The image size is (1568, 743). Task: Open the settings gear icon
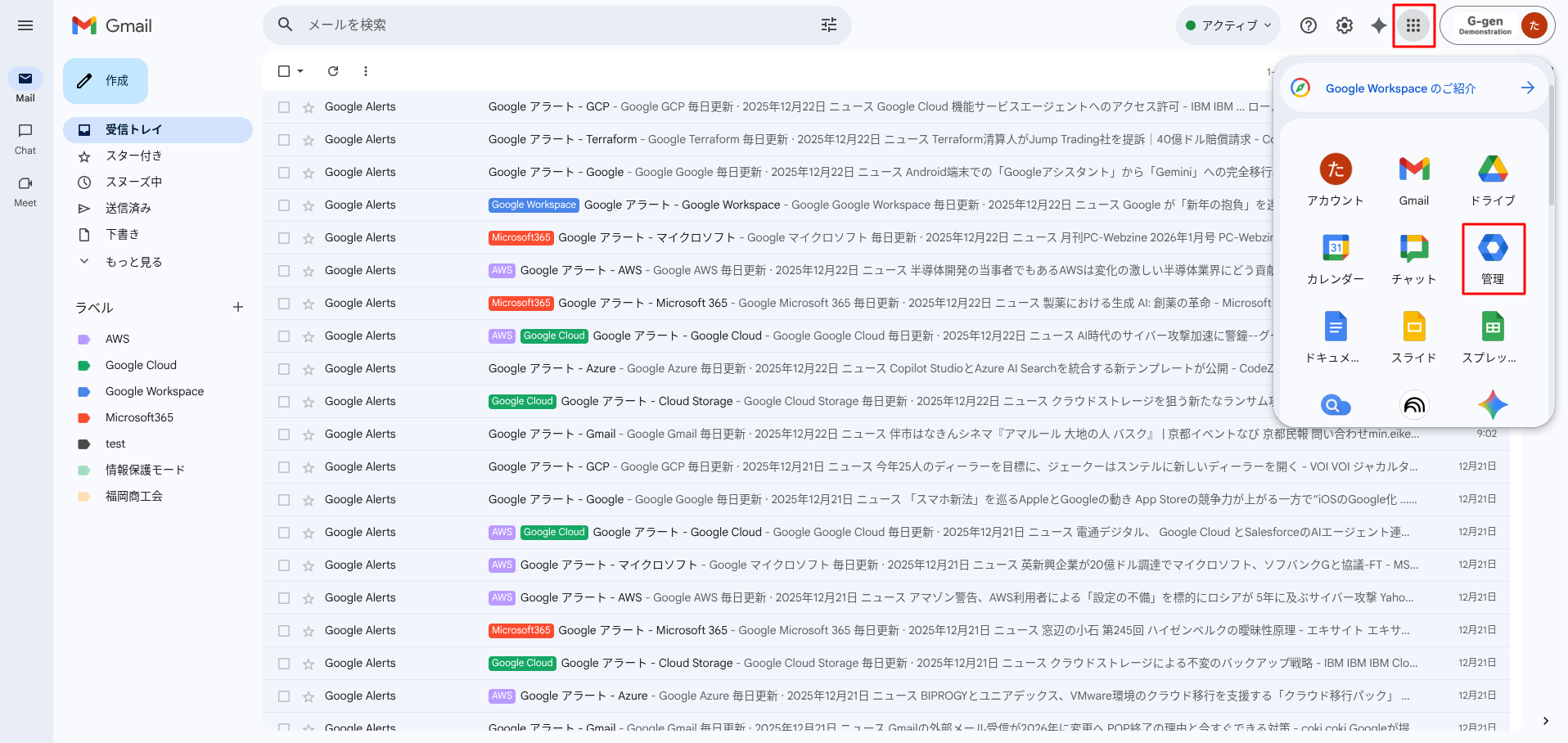[x=1344, y=25]
